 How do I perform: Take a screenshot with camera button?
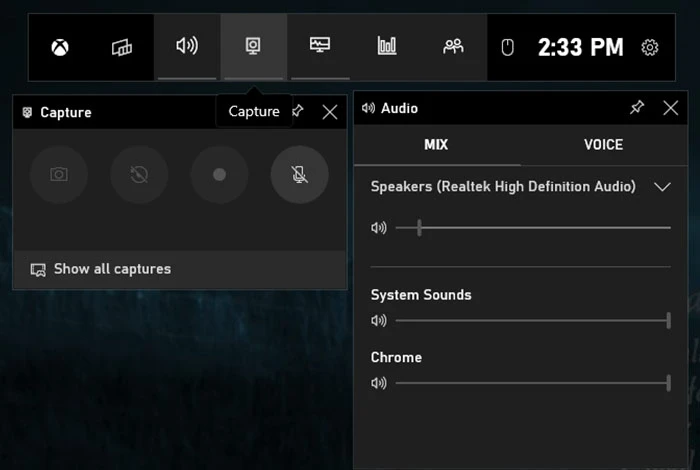pyautogui.click(x=59, y=175)
